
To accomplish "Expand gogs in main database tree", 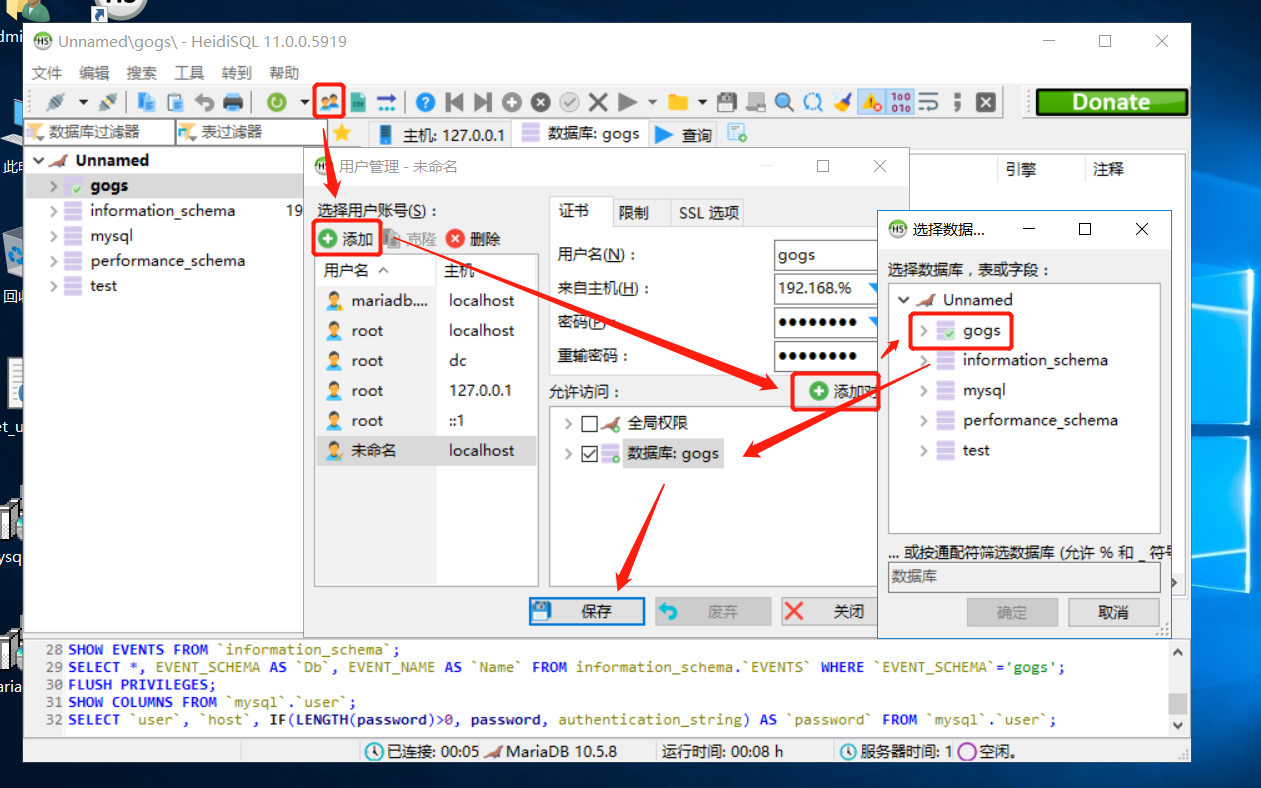I will click(53, 186).
